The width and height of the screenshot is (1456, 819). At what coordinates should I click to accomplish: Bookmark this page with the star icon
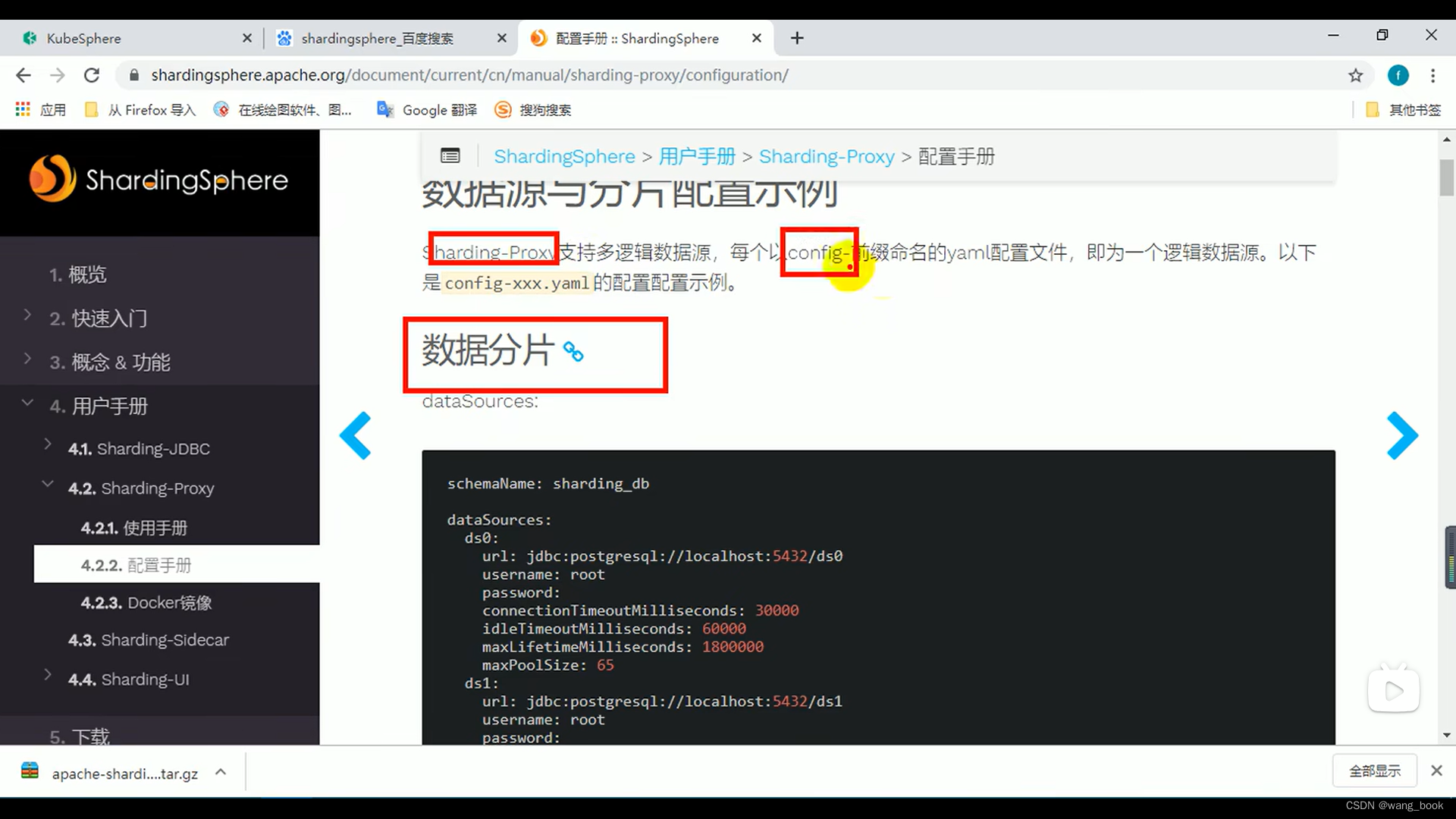[1355, 75]
